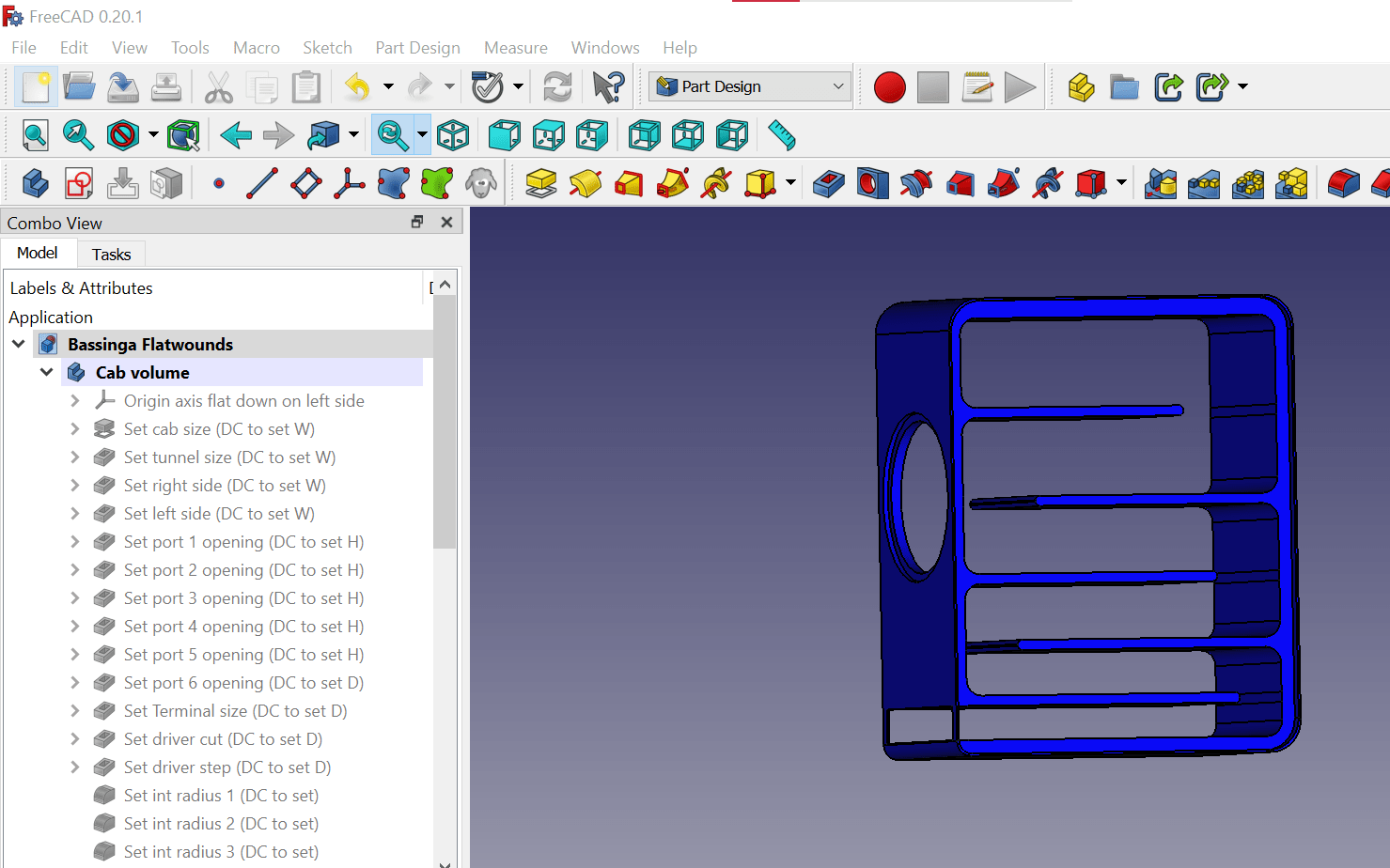
Task: Select Set port 6 opening item
Action: (243, 683)
